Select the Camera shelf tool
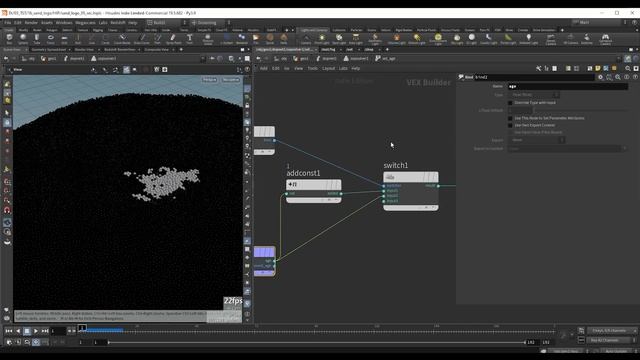The height and width of the screenshot is (360, 640). (306, 39)
